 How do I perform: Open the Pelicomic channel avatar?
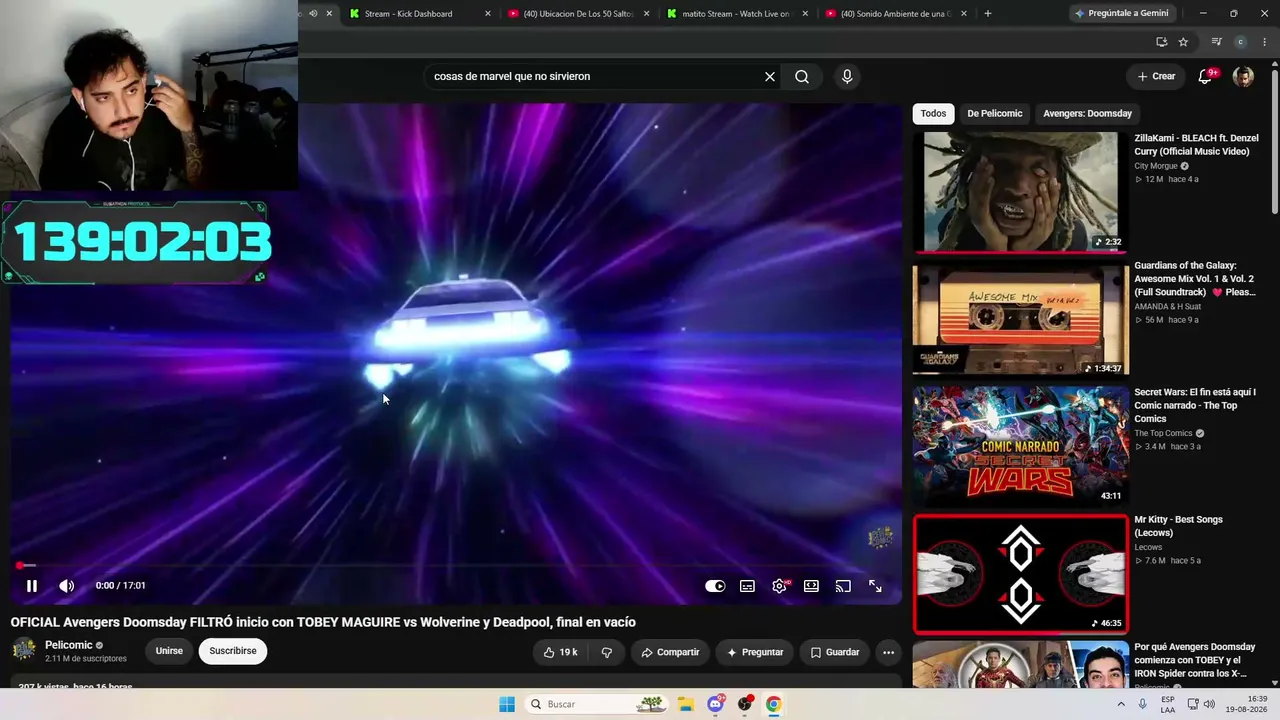pyautogui.click(x=24, y=651)
